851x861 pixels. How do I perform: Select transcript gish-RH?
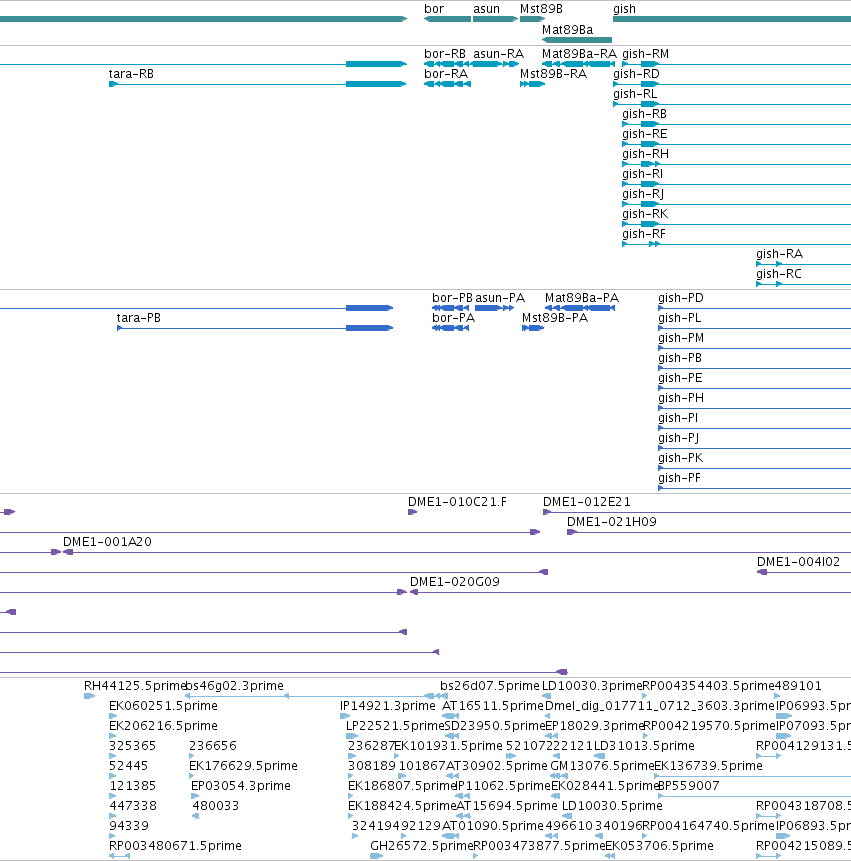click(x=736, y=164)
